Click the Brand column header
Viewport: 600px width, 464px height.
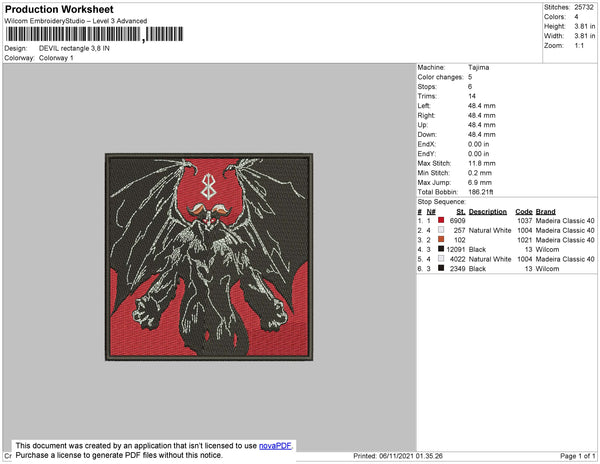coord(546,212)
